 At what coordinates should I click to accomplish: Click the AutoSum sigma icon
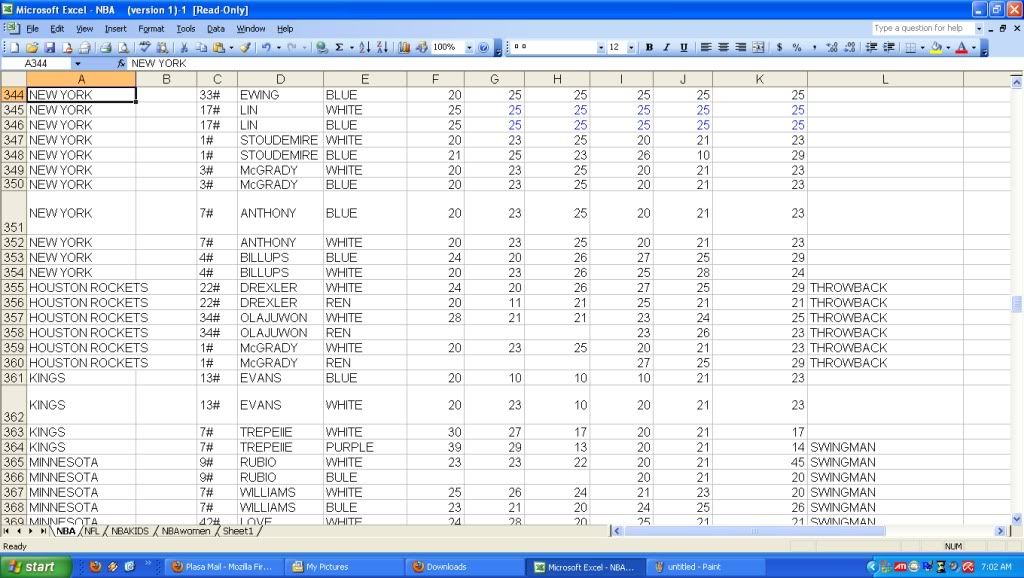point(339,48)
